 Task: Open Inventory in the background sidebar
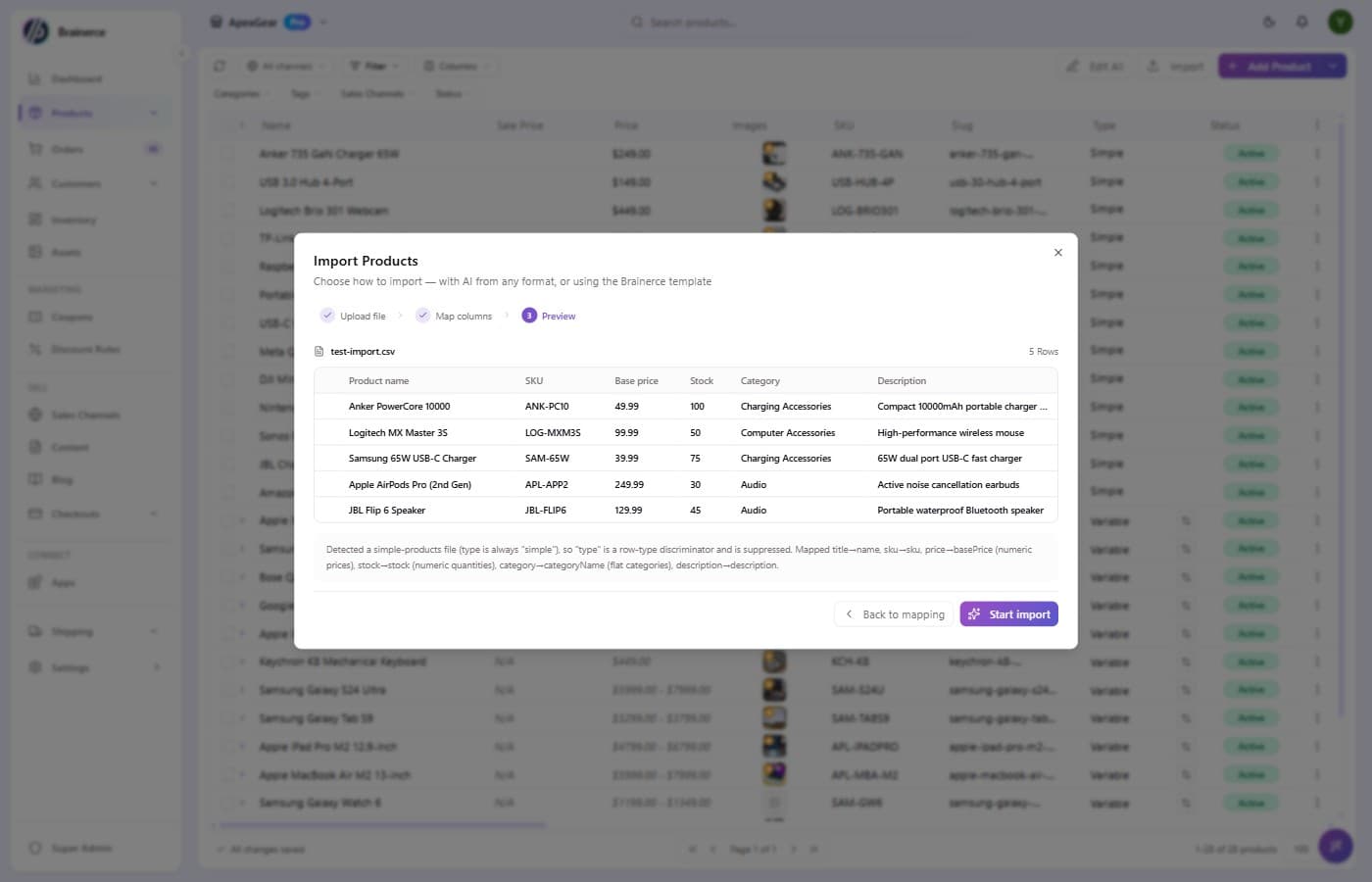click(x=73, y=220)
